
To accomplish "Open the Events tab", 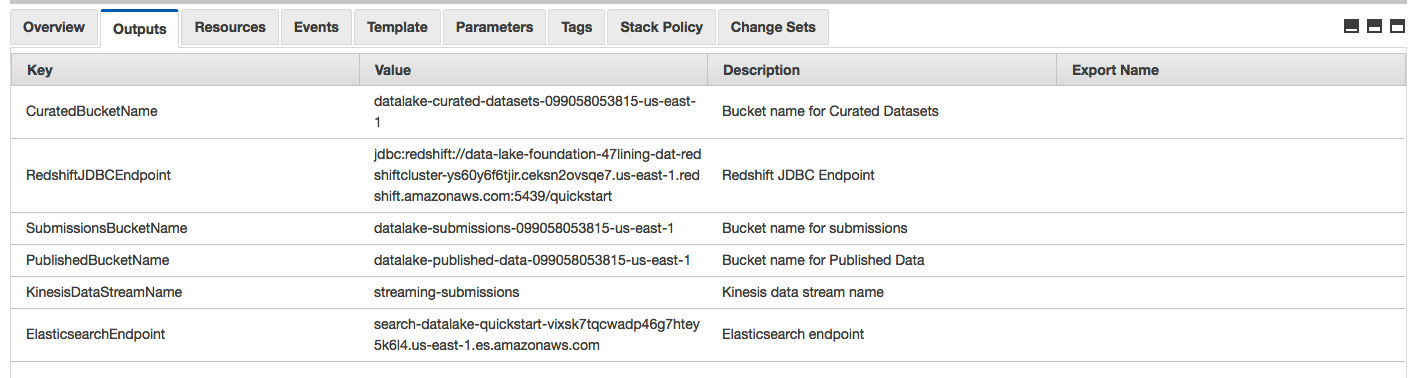I will (316, 27).
